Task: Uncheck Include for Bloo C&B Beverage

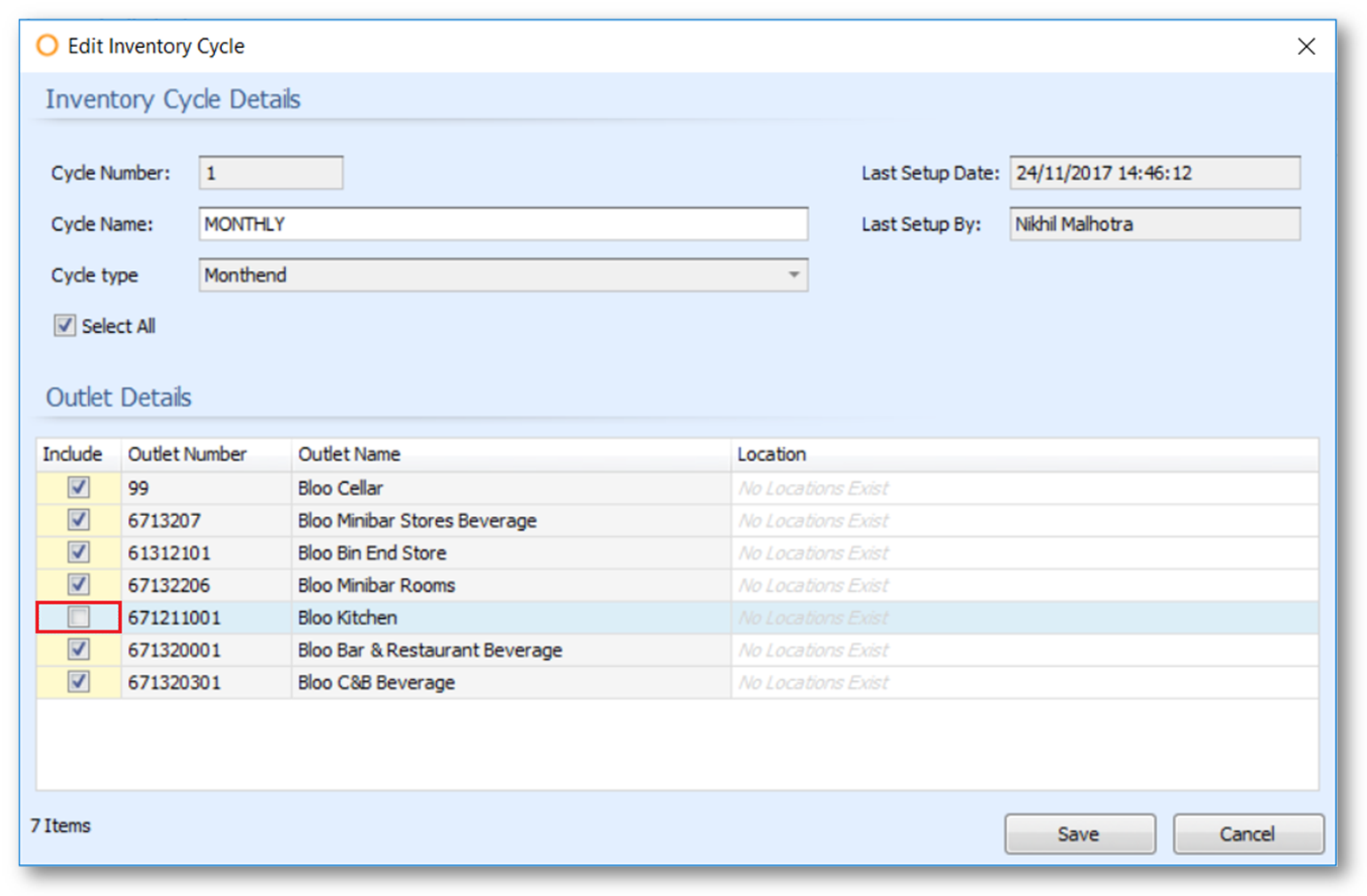Action: click(x=79, y=682)
